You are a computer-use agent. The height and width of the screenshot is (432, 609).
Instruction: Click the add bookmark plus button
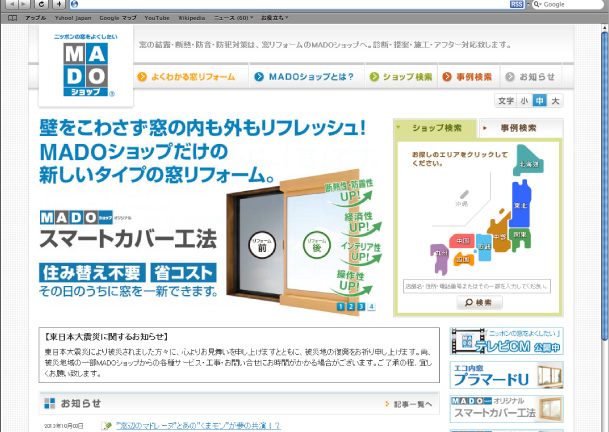59,5
